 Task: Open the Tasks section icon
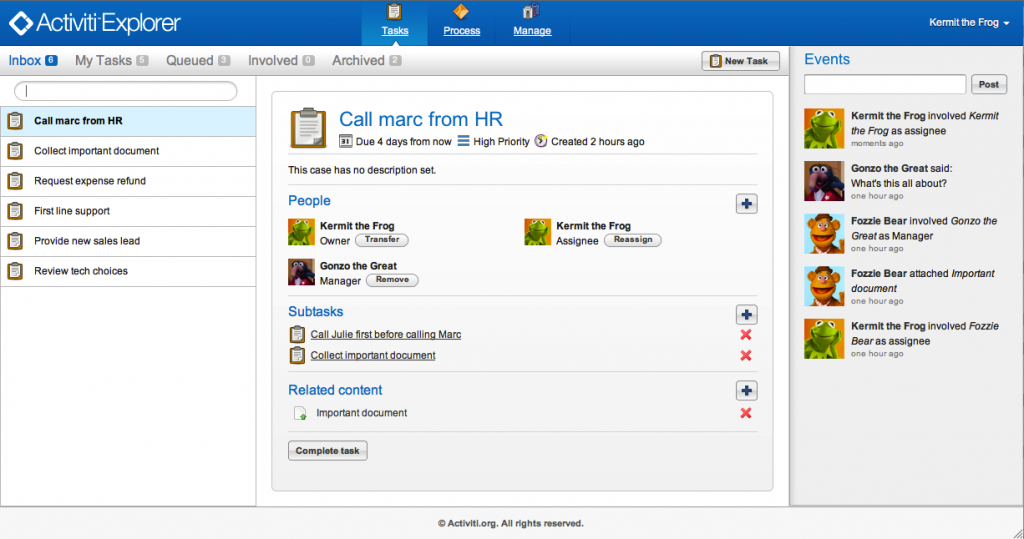(x=394, y=12)
